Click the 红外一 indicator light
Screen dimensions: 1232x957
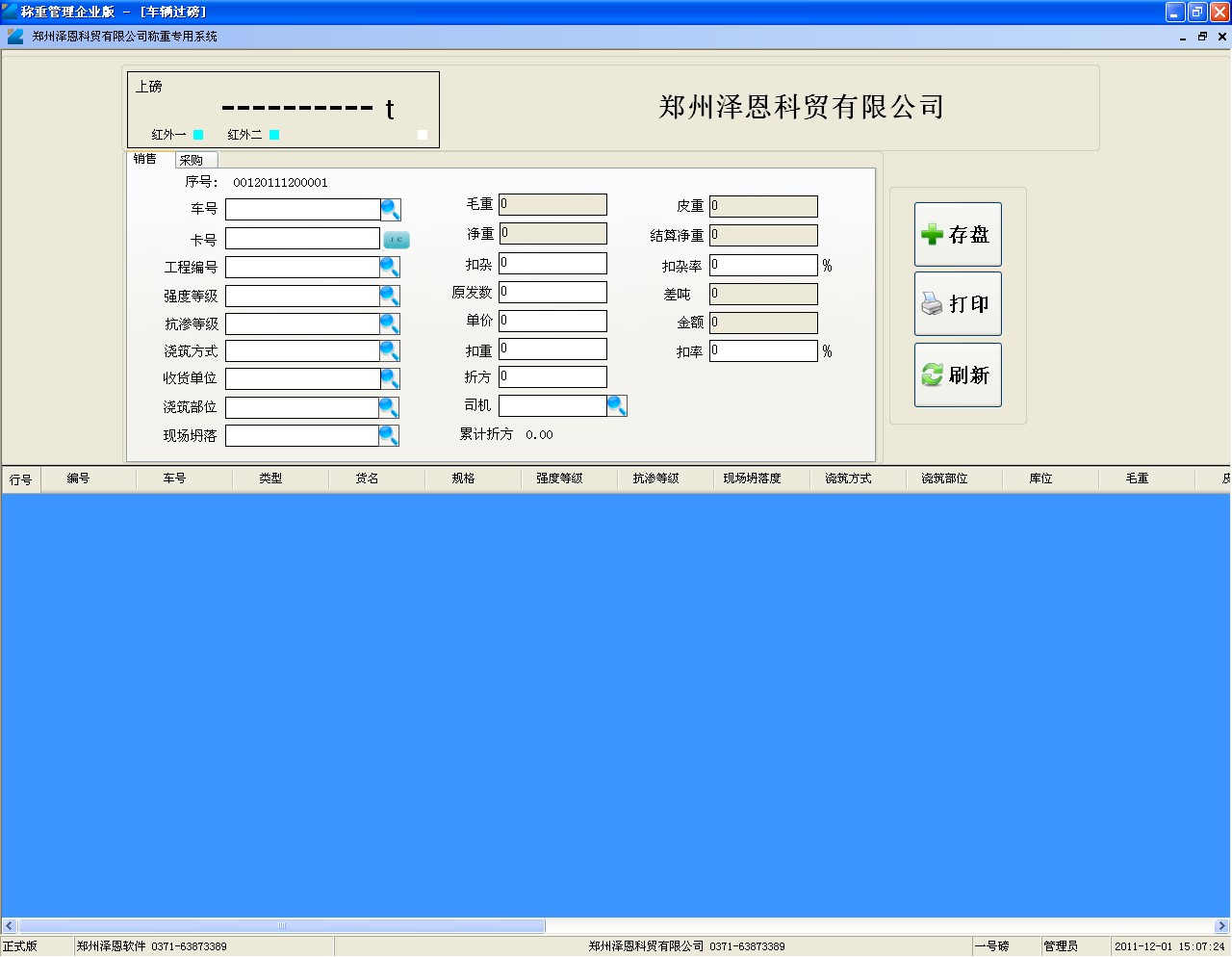click(x=198, y=135)
